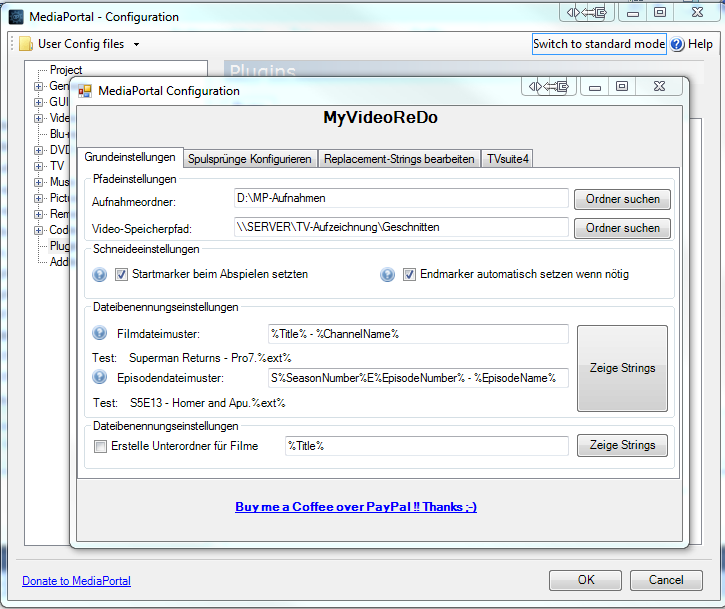
Task: Click the OK button
Action: [585, 580]
